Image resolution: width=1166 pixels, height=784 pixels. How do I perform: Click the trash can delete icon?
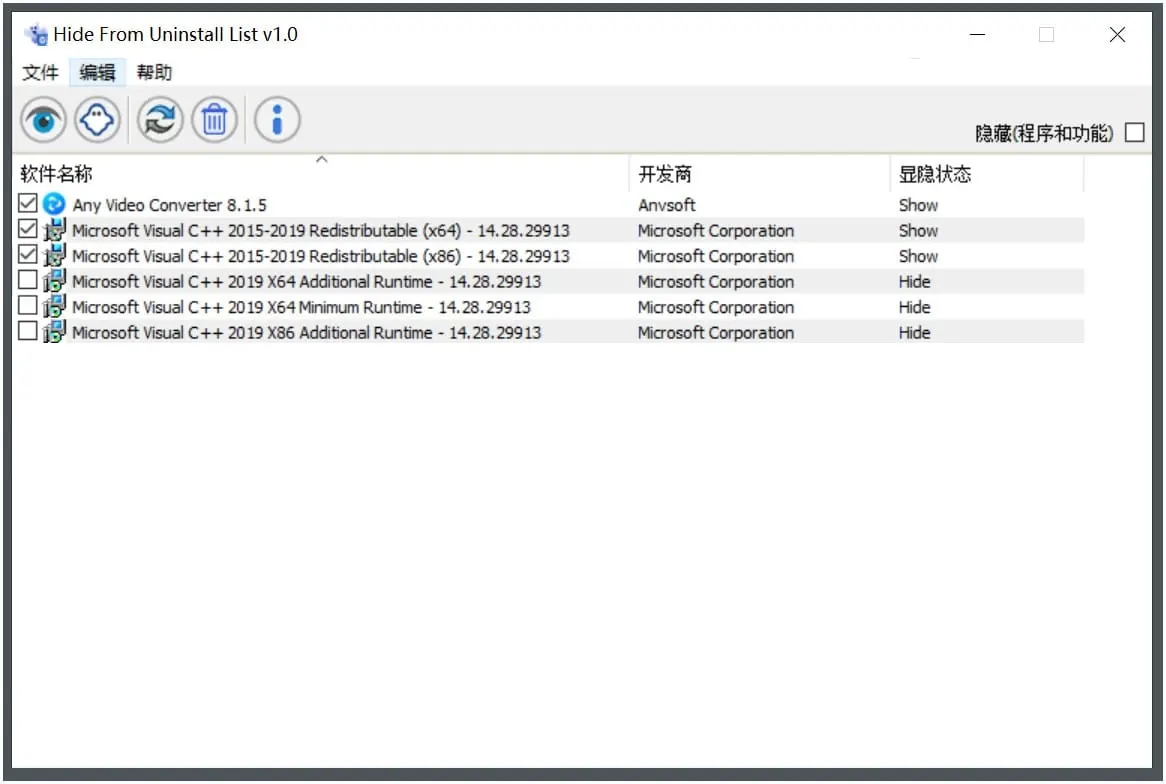pyautogui.click(x=214, y=121)
